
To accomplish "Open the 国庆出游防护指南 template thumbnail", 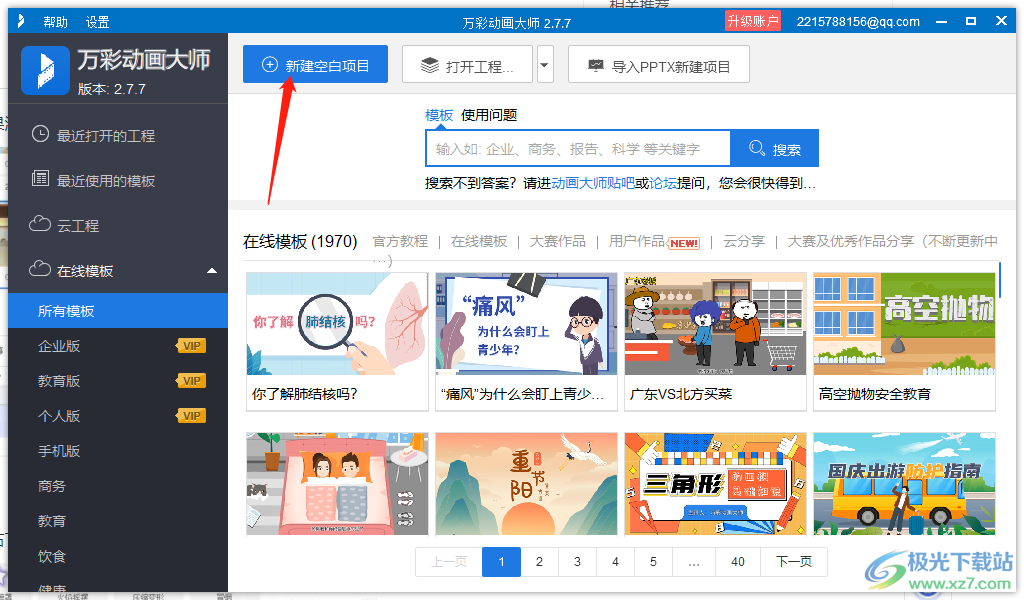I will [x=904, y=484].
